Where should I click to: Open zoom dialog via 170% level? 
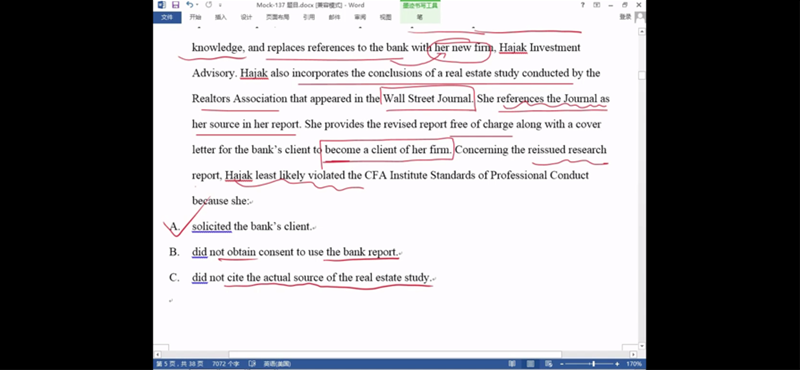tap(634, 364)
